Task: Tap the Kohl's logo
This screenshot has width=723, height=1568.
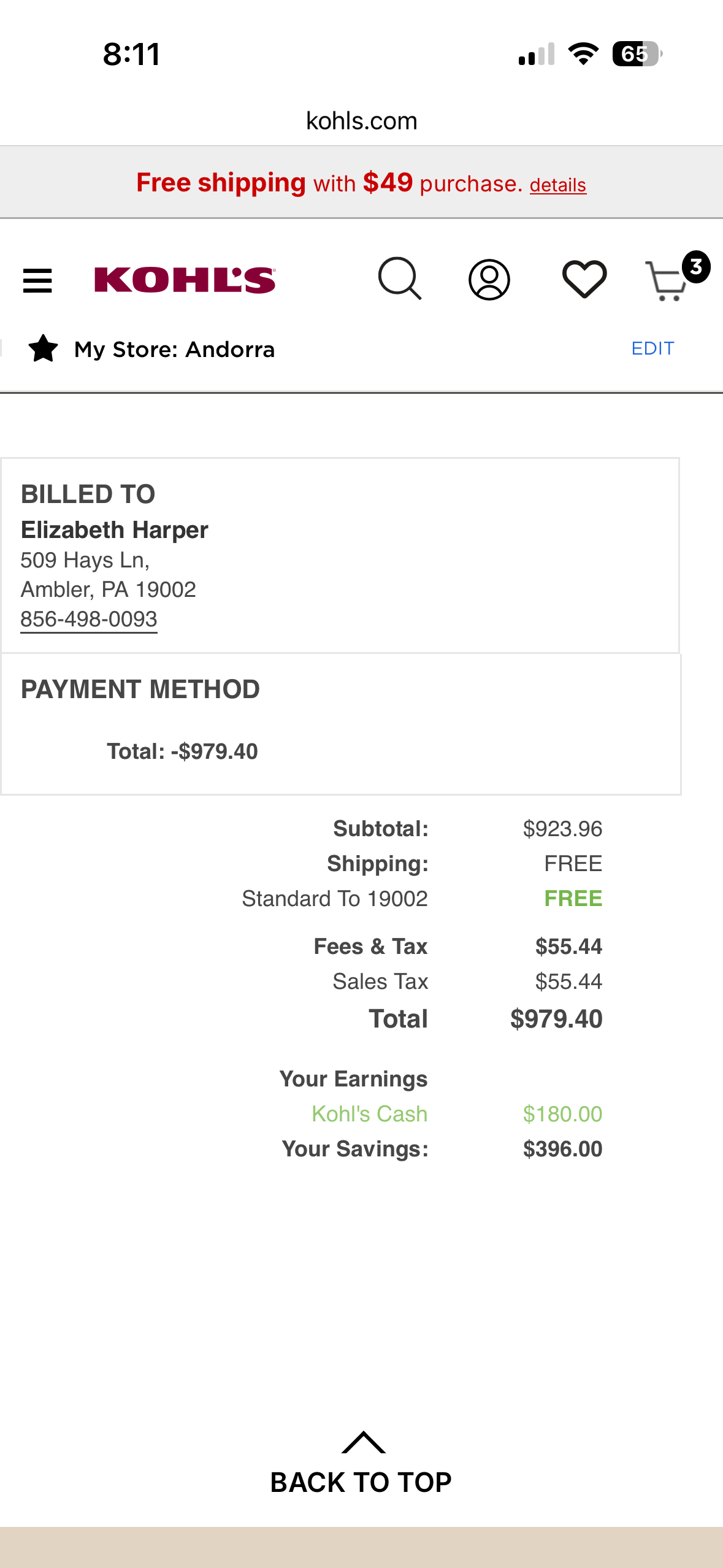Action: click(185, 280)
